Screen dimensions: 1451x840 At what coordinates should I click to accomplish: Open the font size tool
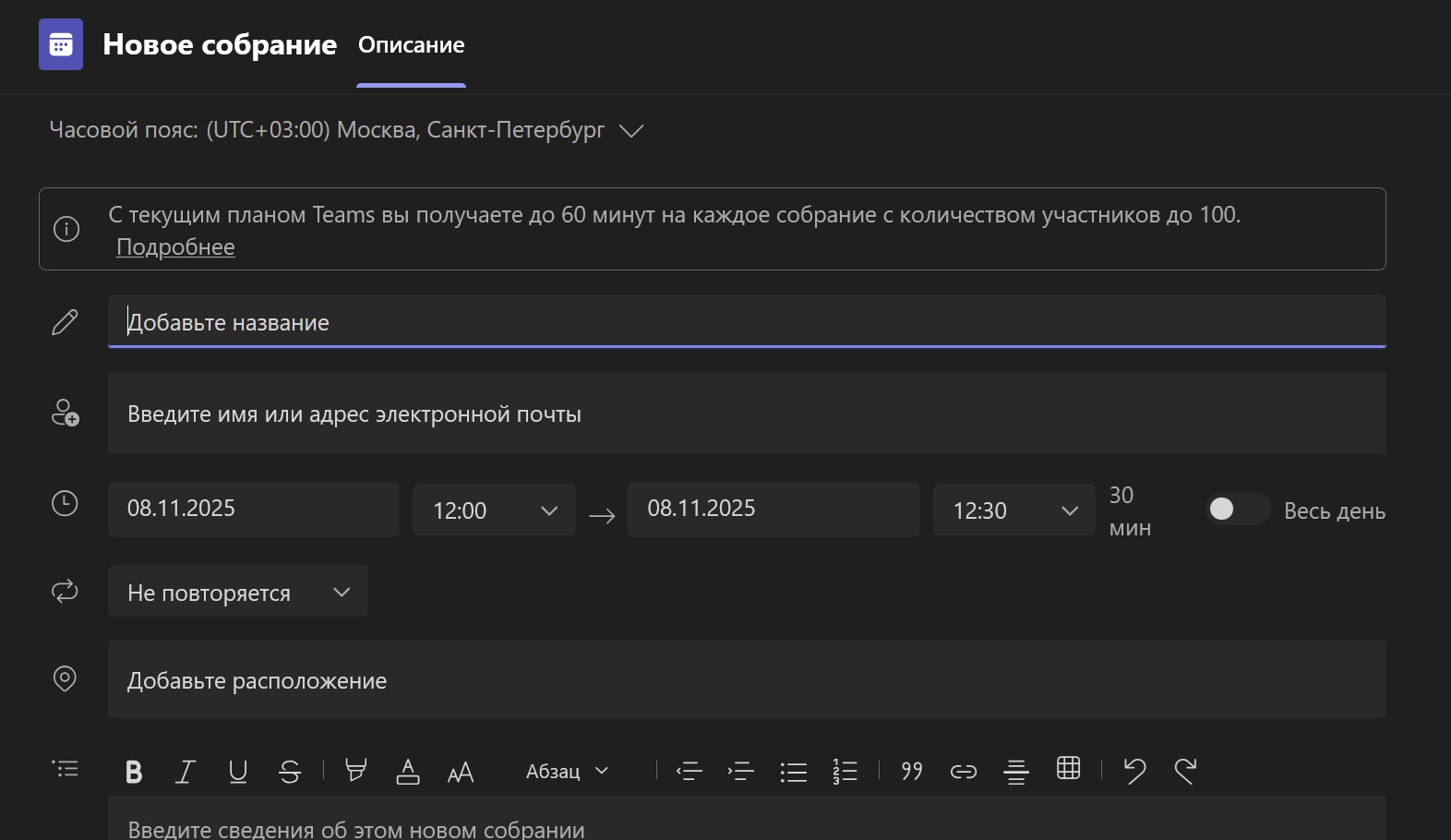point(461,772)
